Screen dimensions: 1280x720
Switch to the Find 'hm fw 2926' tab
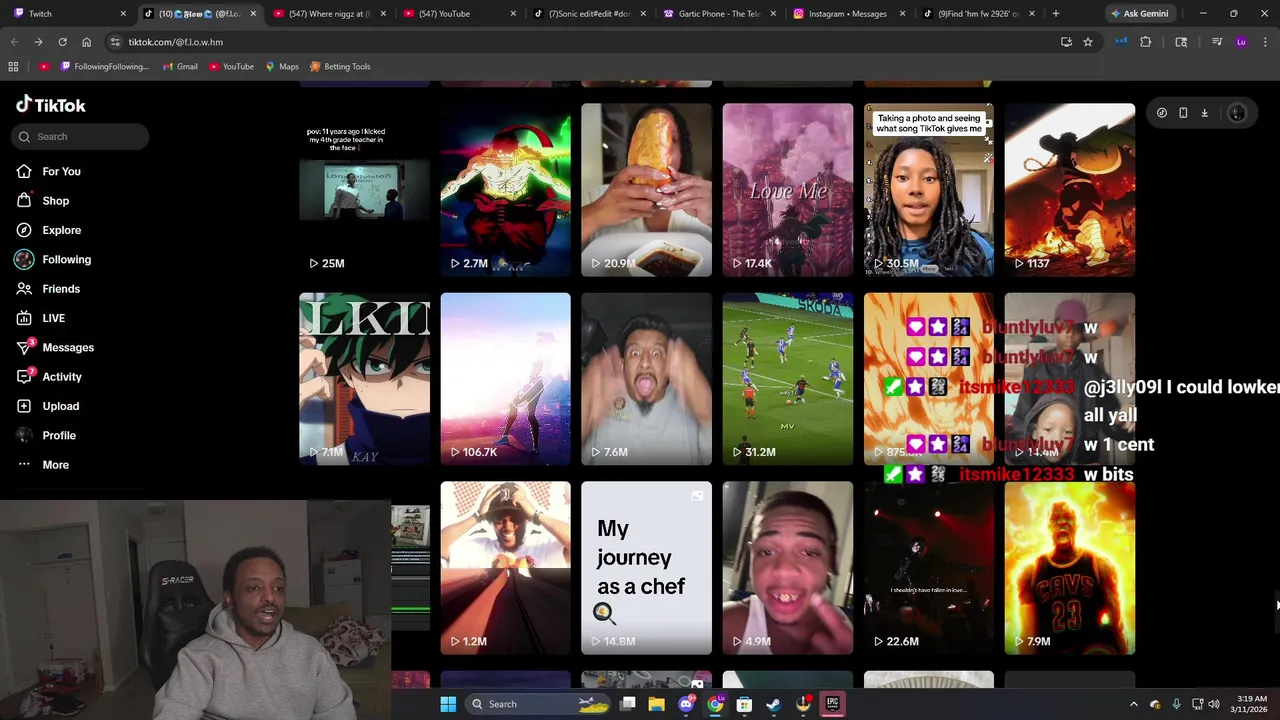pos(978,14)
